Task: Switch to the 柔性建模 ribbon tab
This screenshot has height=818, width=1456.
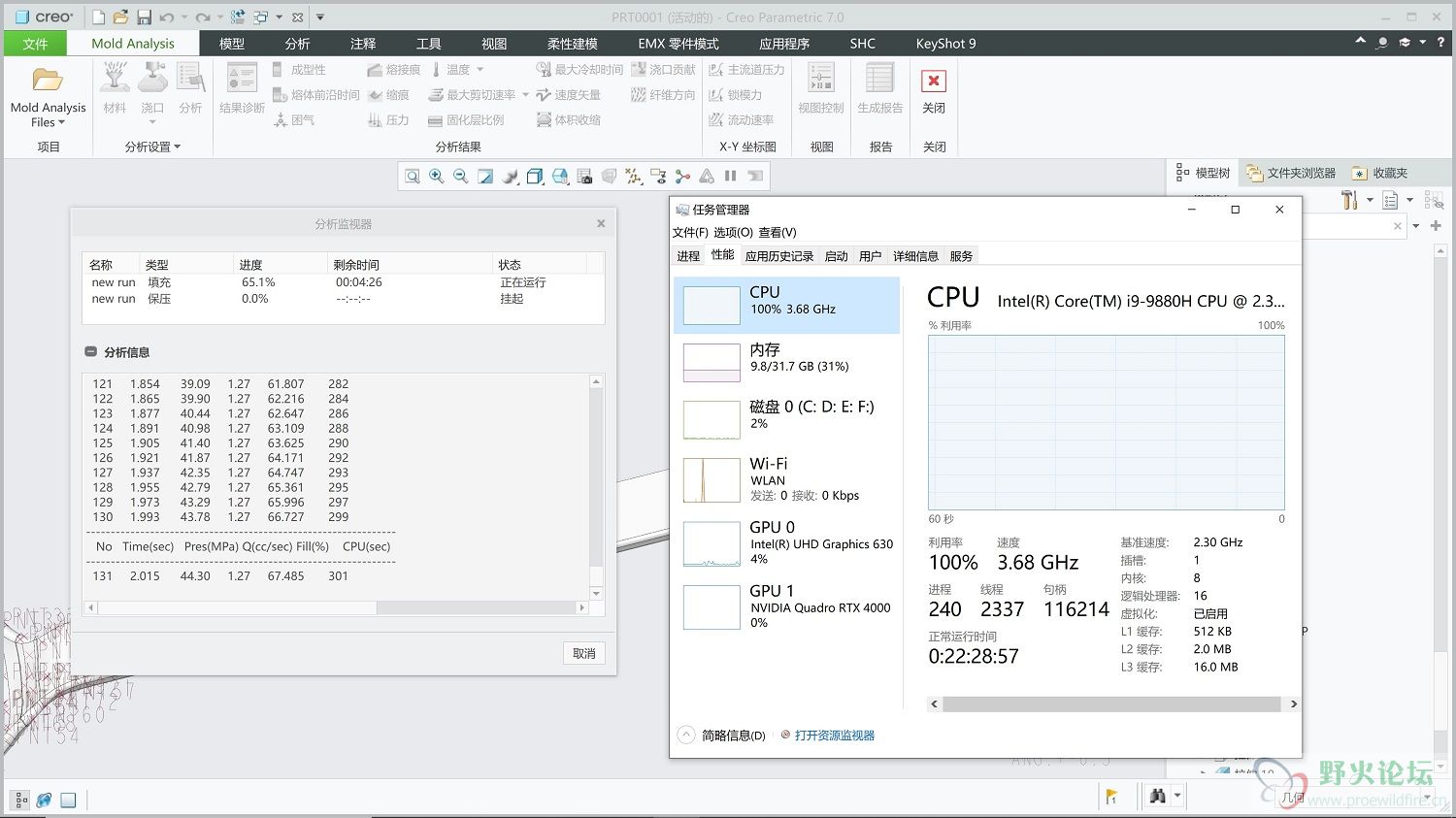Action: click(x=573, y=44)
